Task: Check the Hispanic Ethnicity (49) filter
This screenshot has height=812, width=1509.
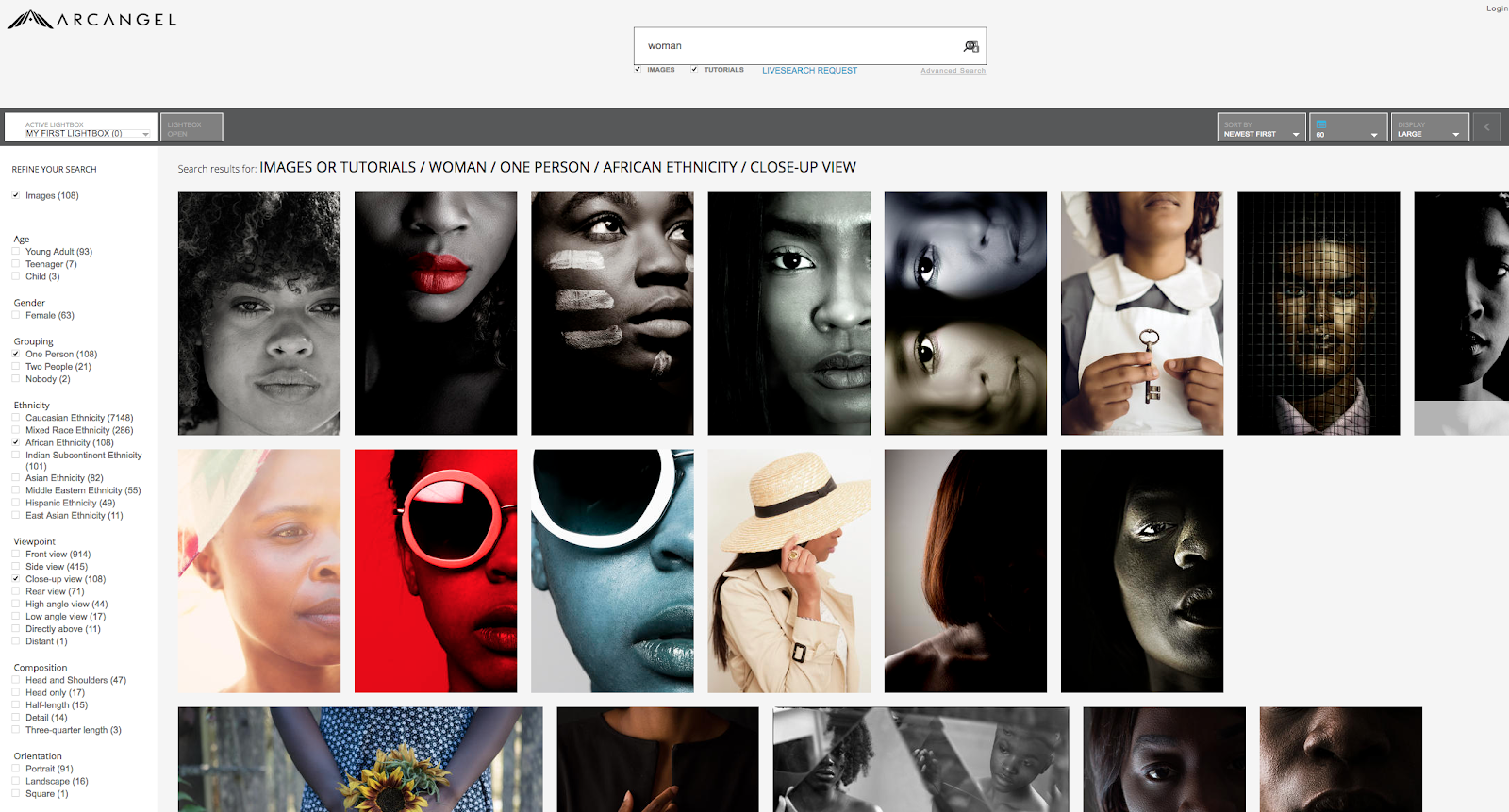Action: coord(16,503)
